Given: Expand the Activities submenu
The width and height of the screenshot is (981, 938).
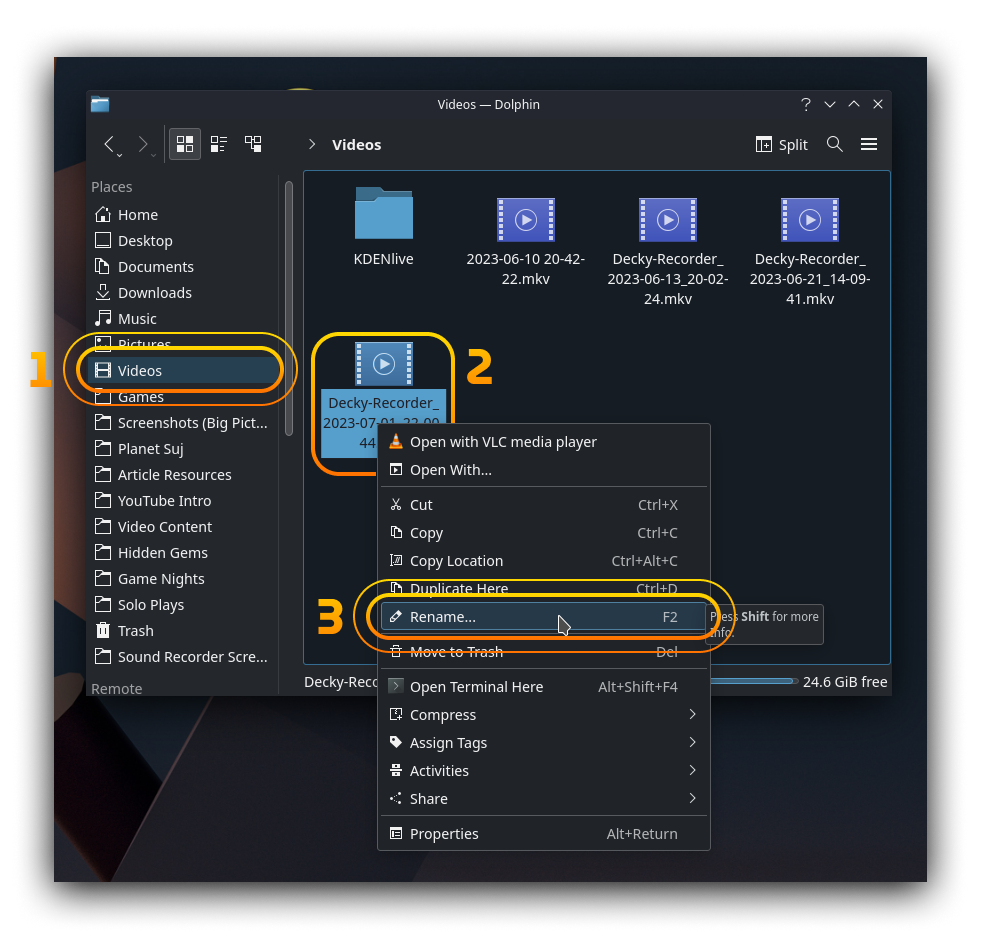Looking at the screenshot, I should 544,771.
